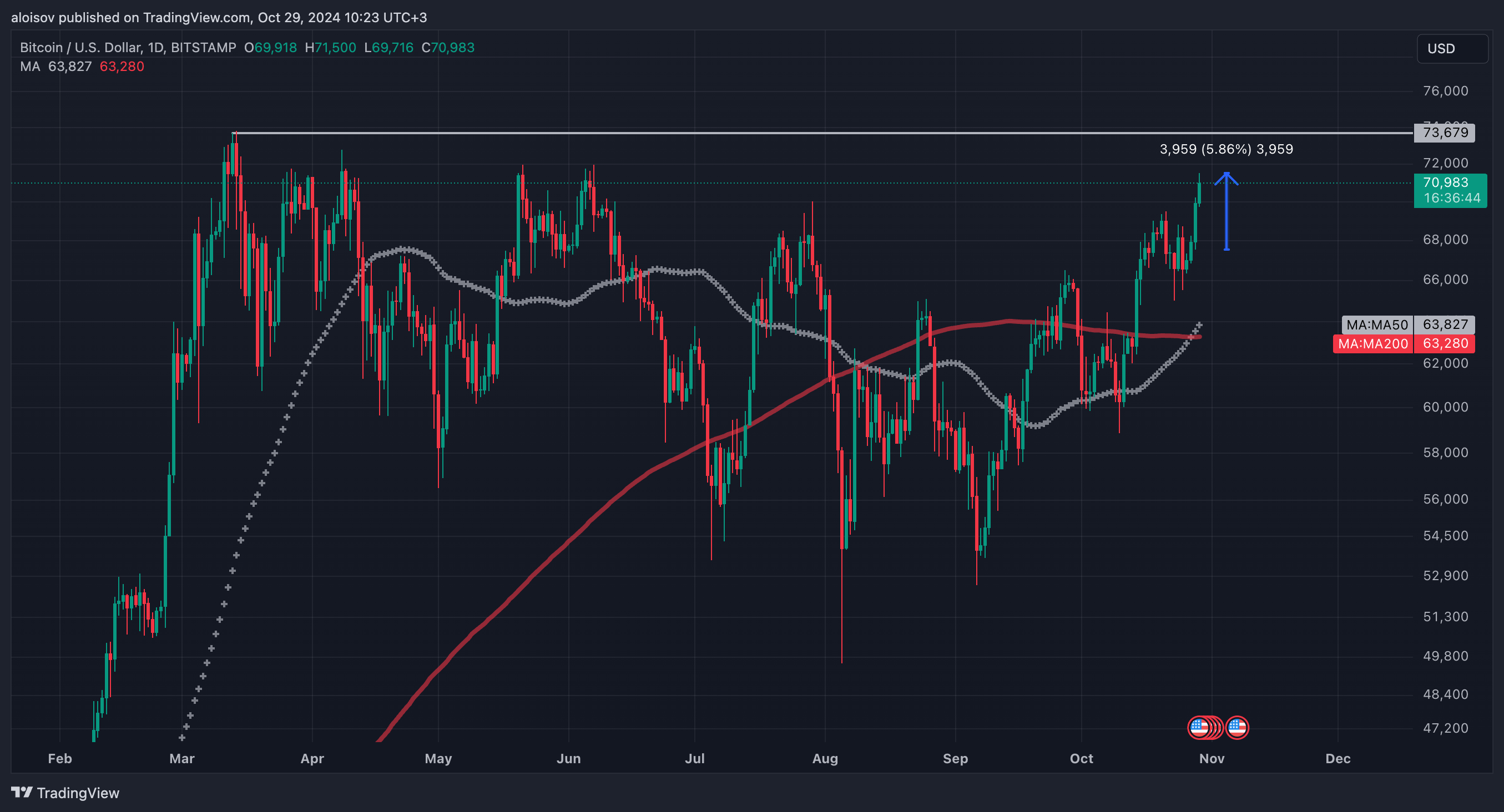Click the 47,200 price axis label

[x=1446, y=728]
